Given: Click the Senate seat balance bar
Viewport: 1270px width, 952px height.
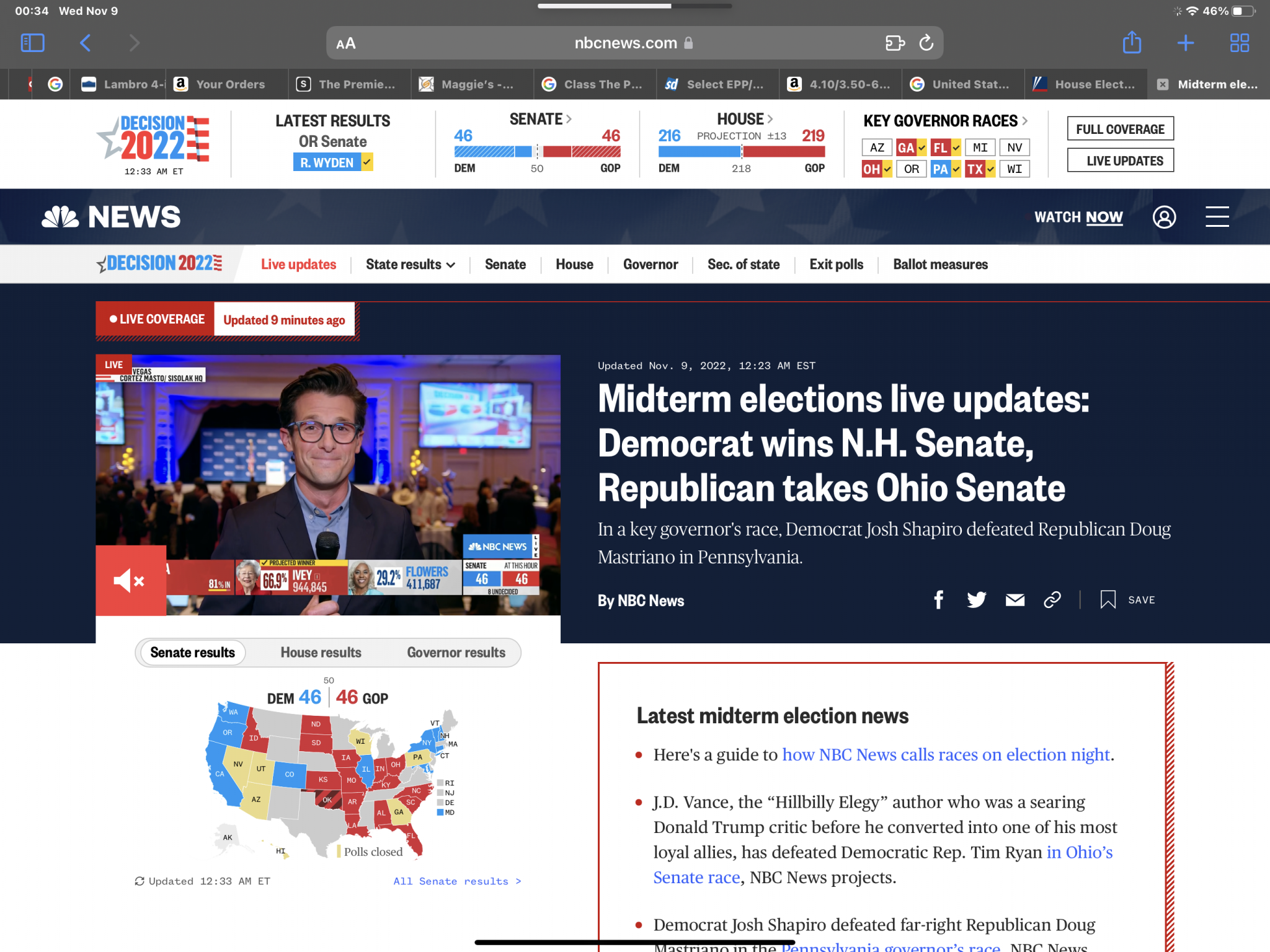Looking at the screenshot, I should [x=537, y=151].
